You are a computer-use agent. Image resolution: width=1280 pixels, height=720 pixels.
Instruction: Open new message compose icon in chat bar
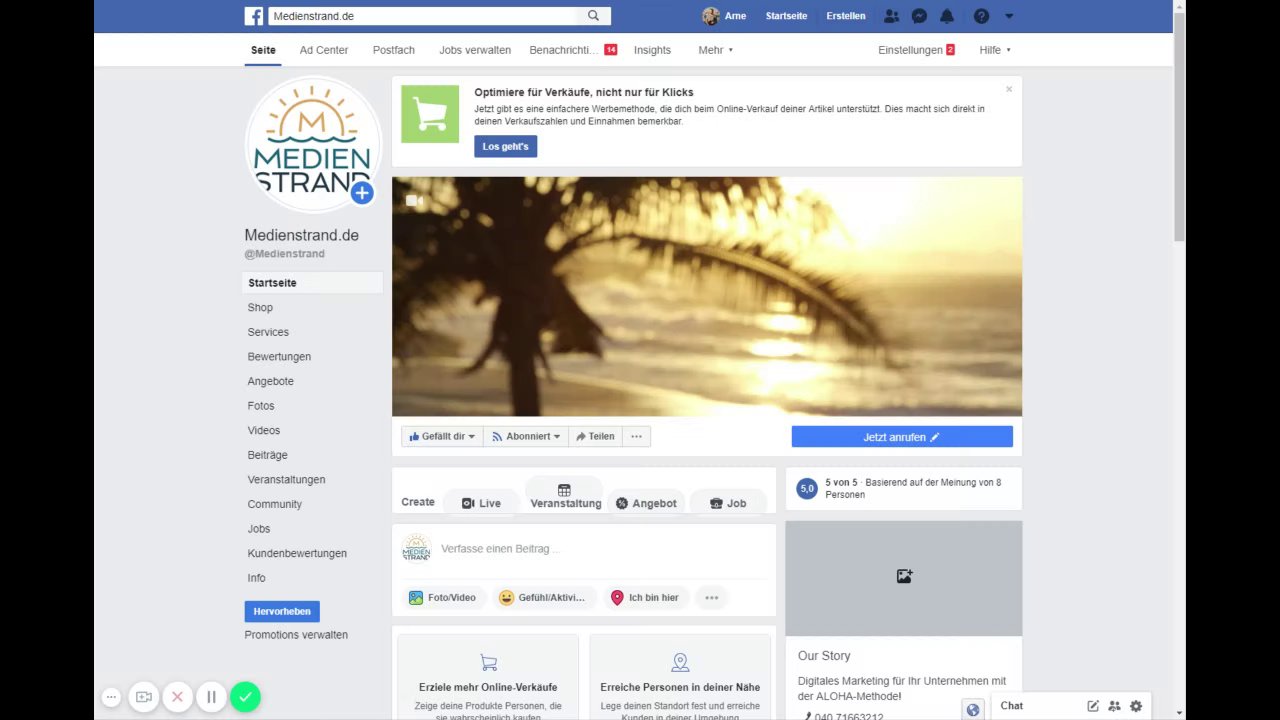tap(1093, 706)
